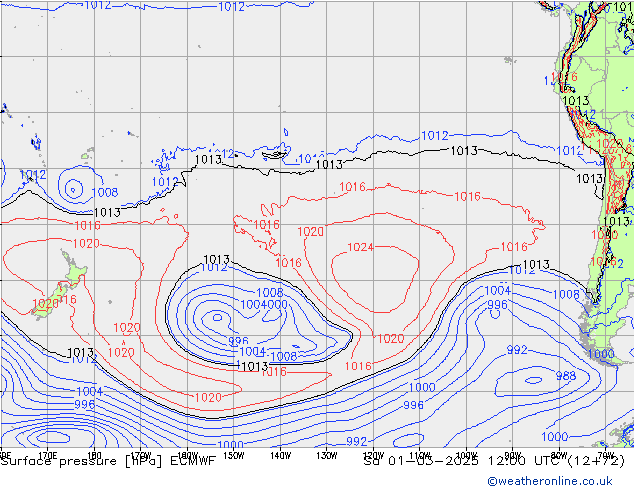This screenshot has height=490, width=634.
Task: Click the overlapping '1004000' isobar label
Action: [264, 304]
